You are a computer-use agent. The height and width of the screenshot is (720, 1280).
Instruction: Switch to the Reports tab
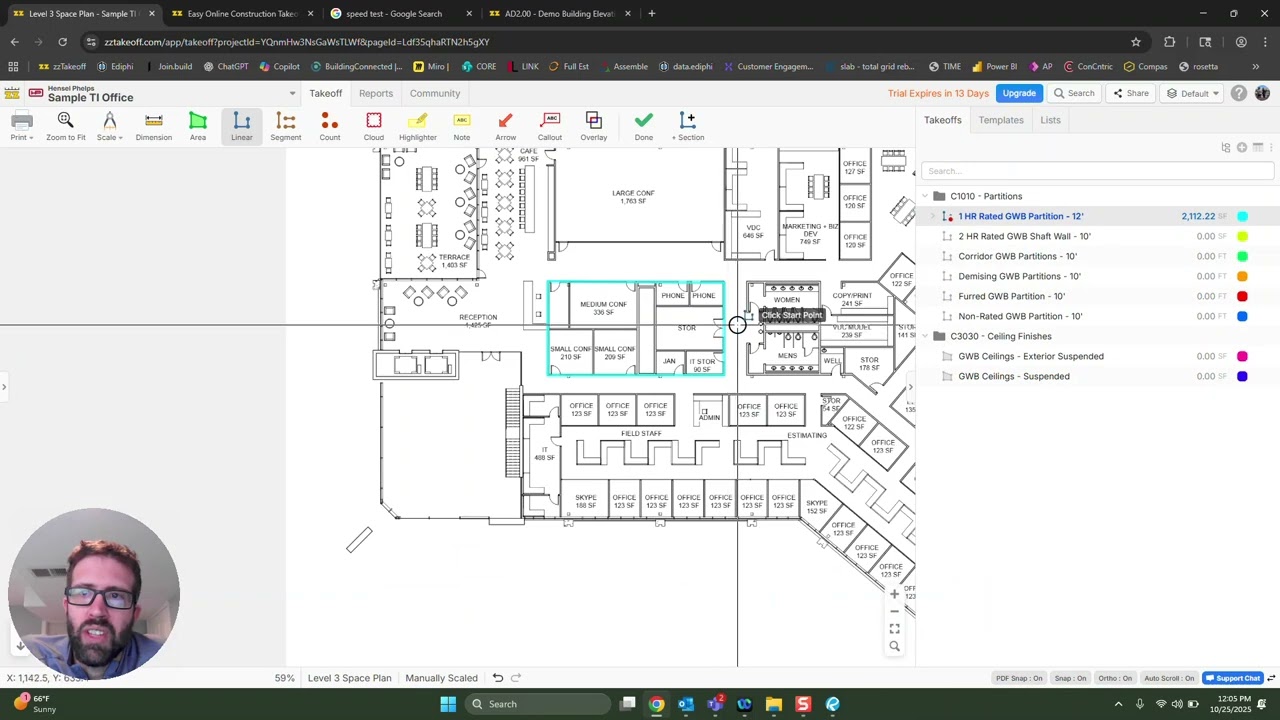point(376,93)
